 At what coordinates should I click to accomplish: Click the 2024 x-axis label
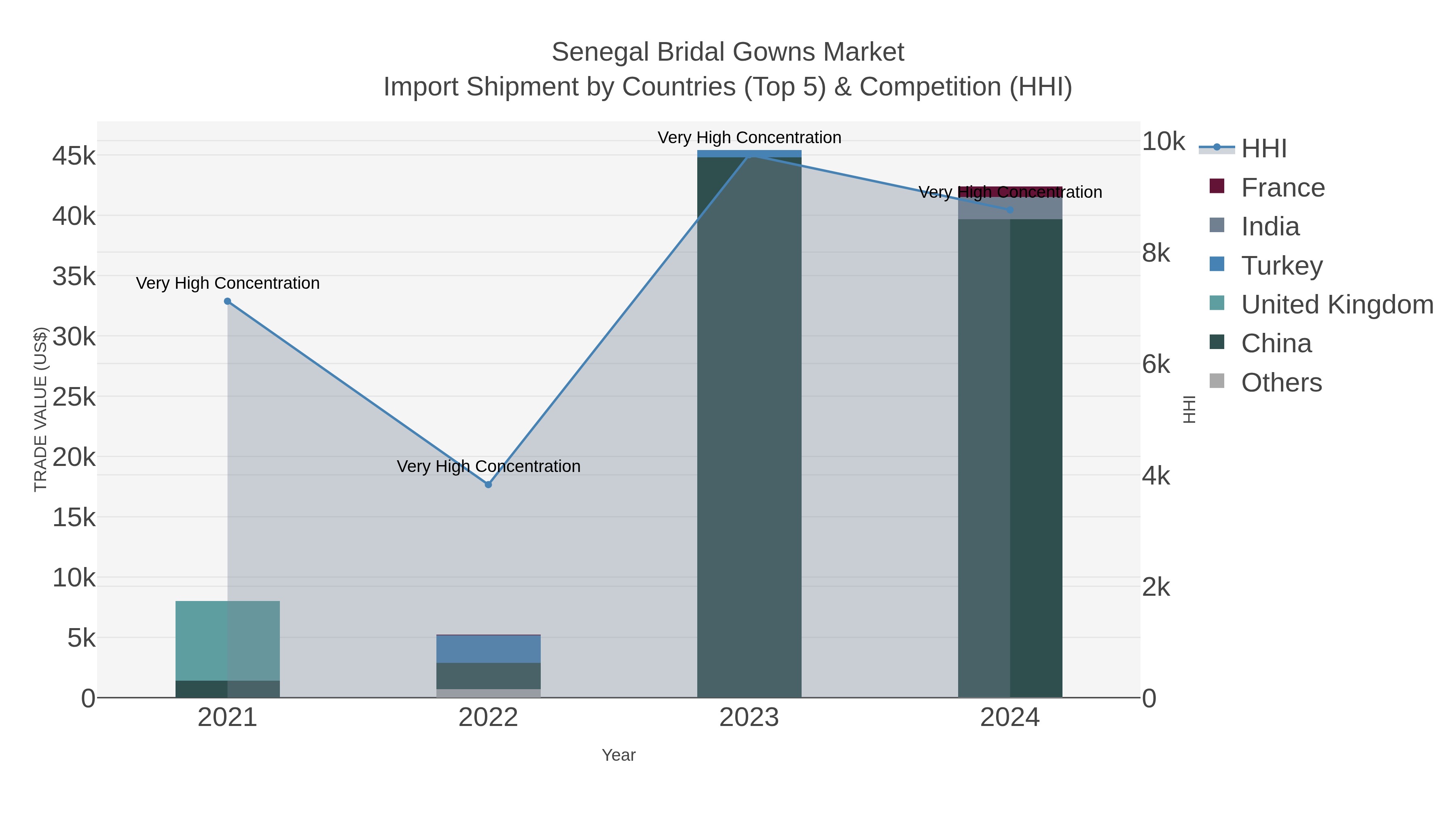(x=1010, y=718)
